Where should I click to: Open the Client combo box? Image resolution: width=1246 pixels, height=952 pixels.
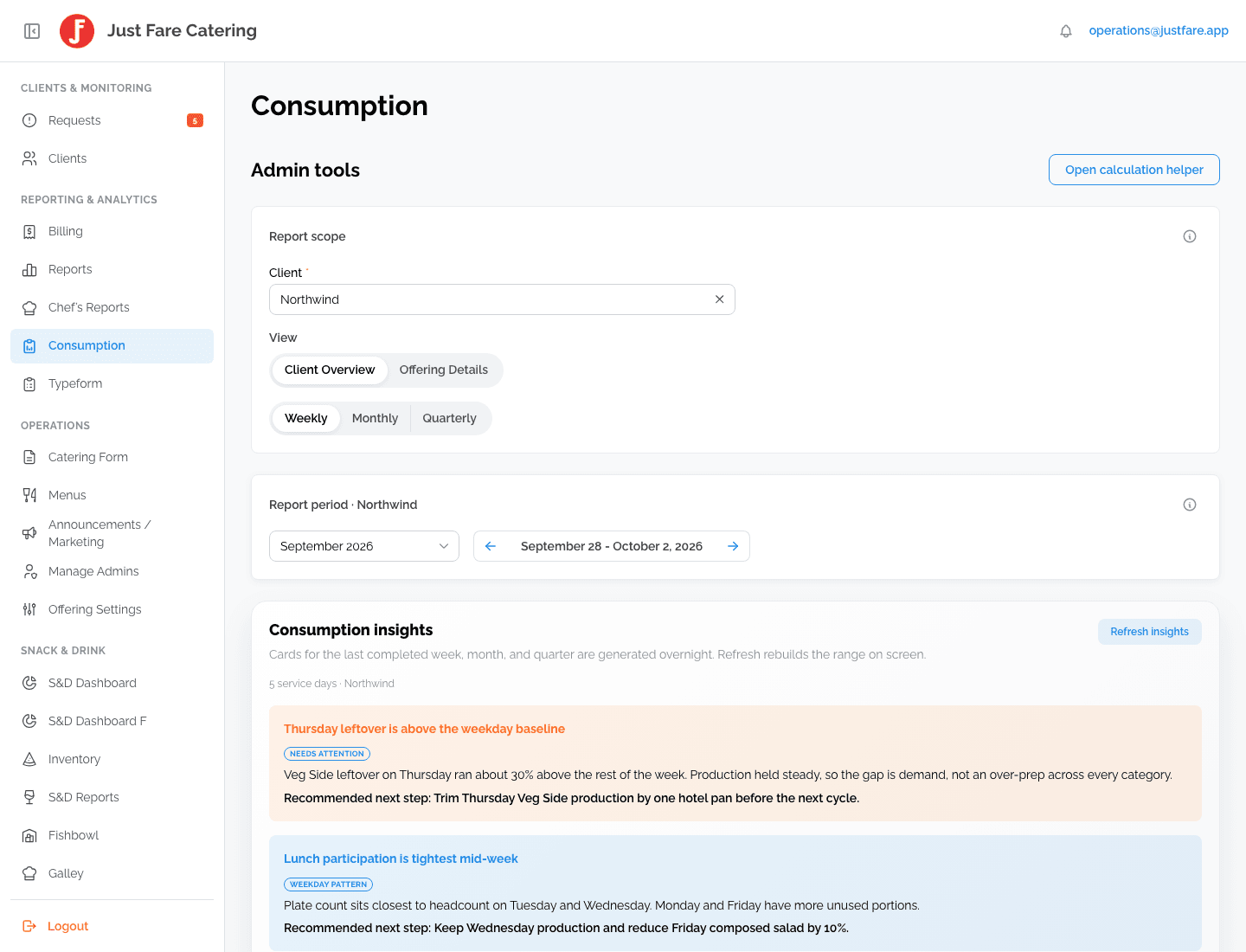pos(502,299)
